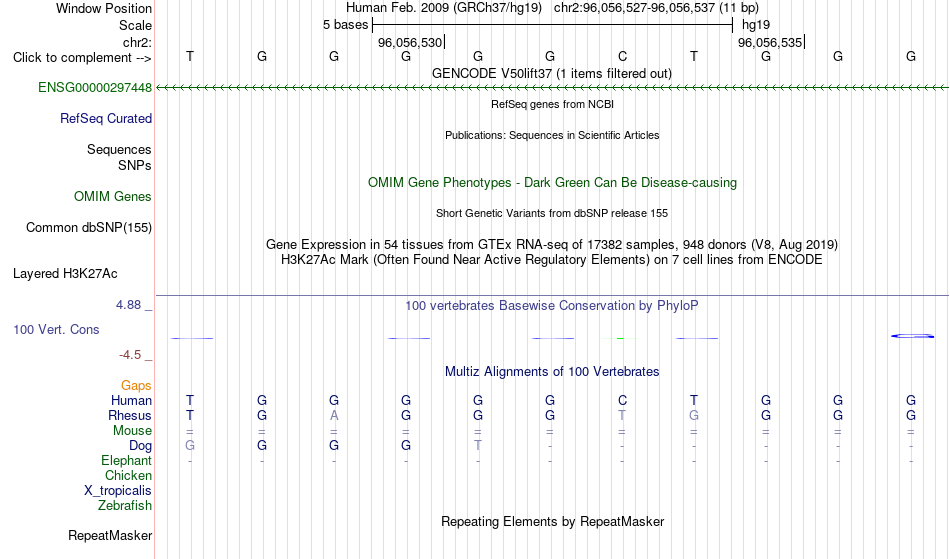Click the Dog alignment row label

[x=140, y=446]
